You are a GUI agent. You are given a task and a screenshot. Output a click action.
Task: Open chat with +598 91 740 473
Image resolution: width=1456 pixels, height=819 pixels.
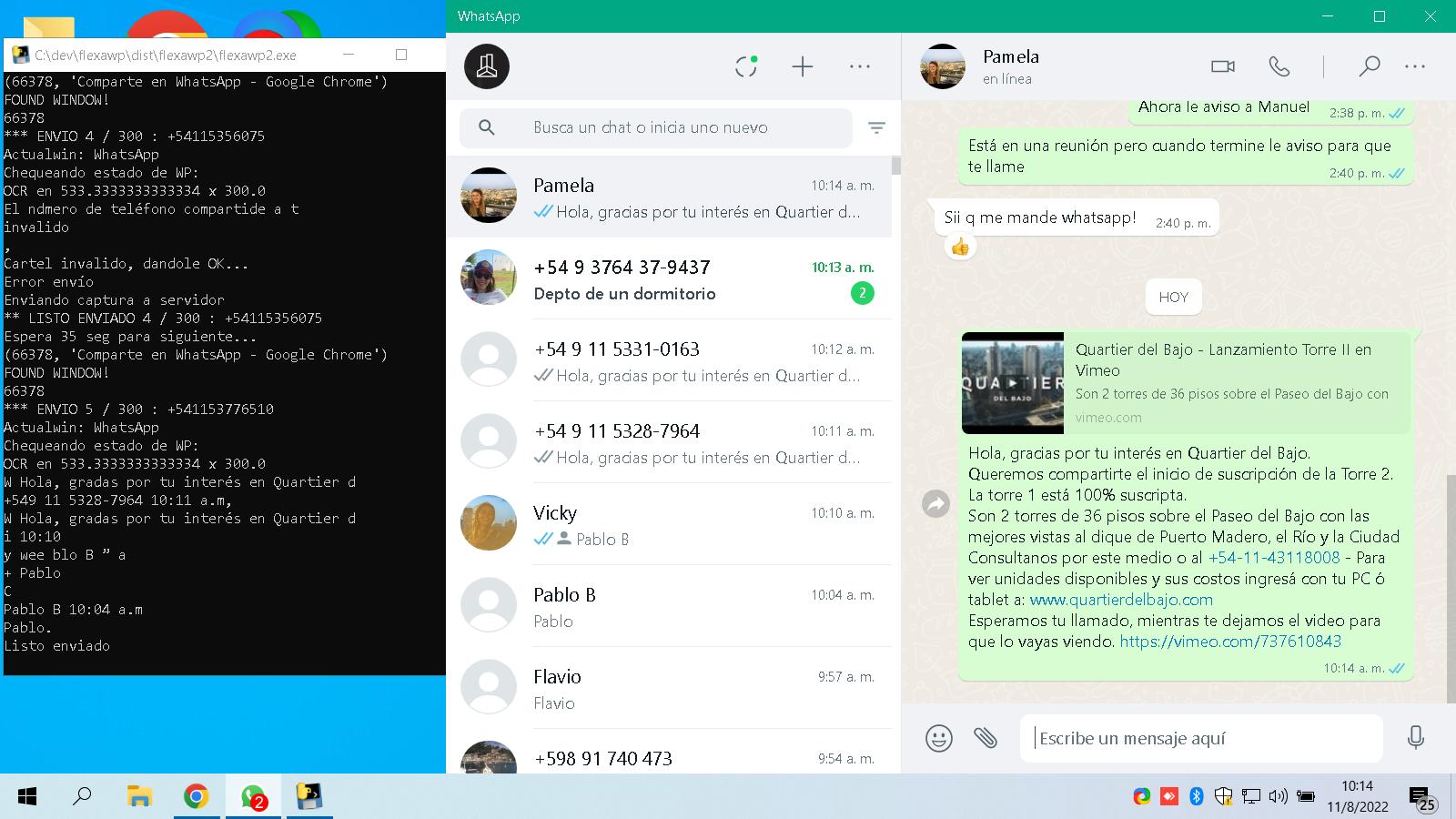(669, 753)
